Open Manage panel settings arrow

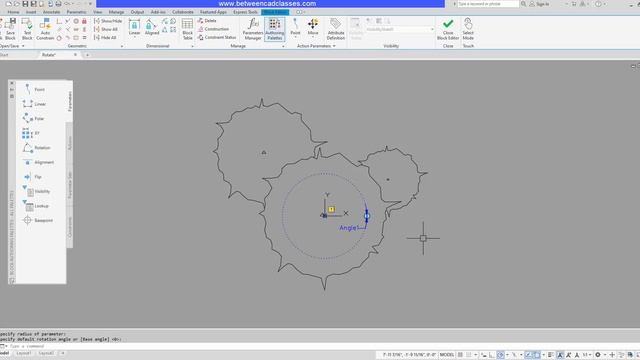(x=283, y=47)
